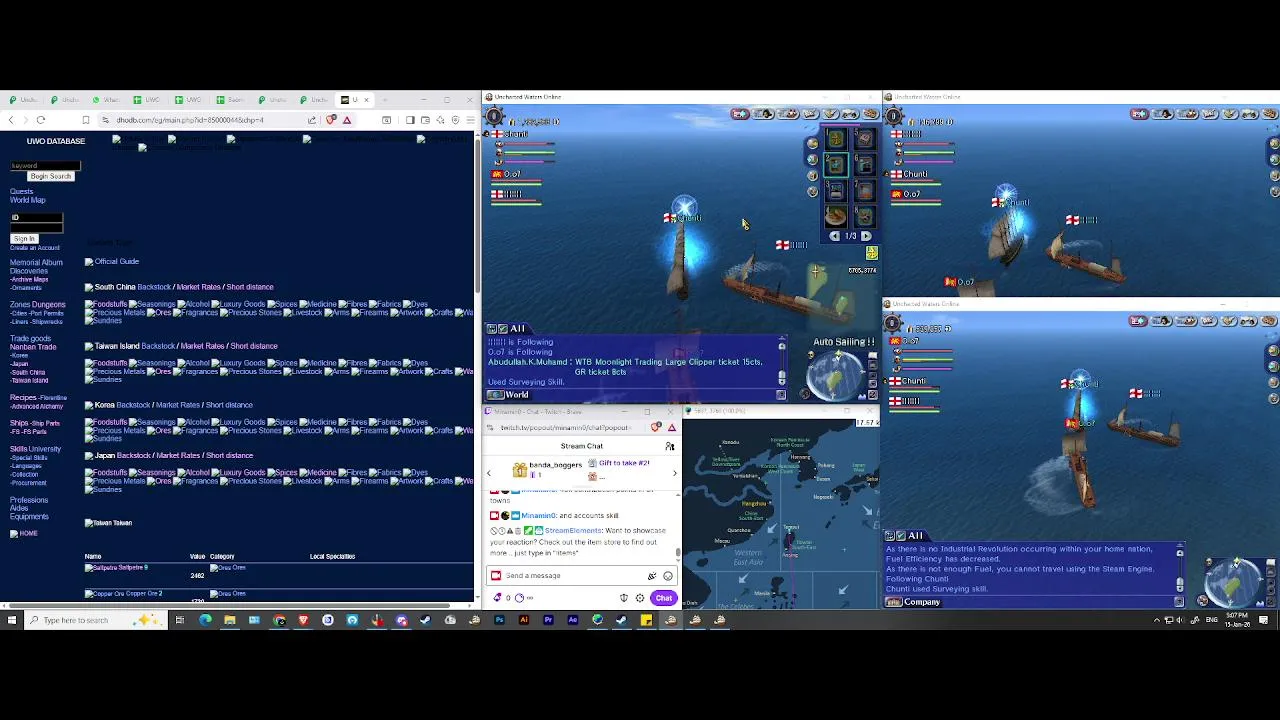Click the purple Chat send button

pyautogui.click(x=664, y=598)
